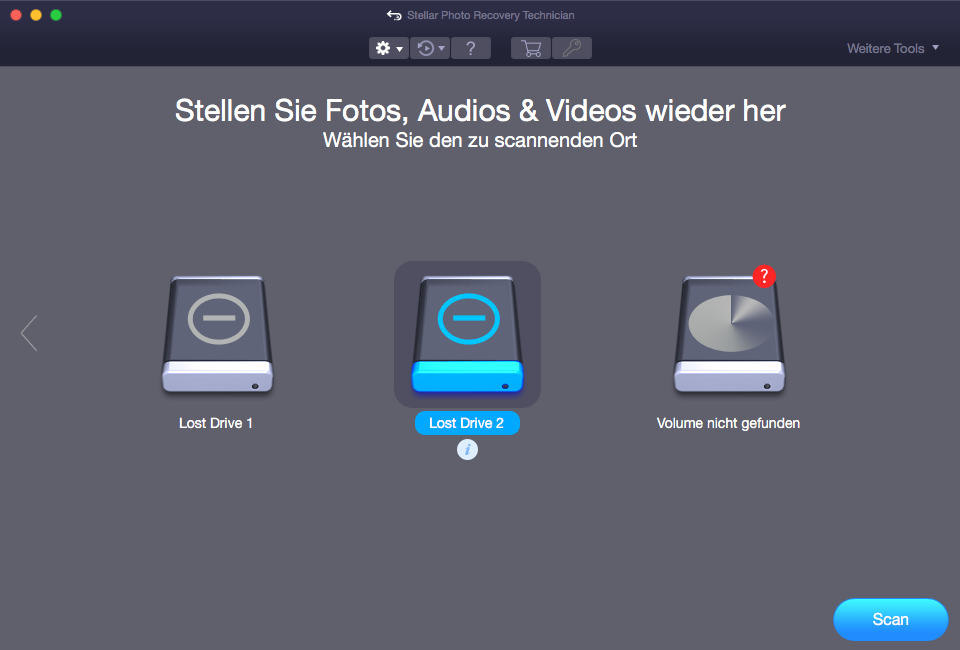Image resolution: width=960 pixels, height=650 pixels.
Task: Expand the Weitere Tools dropdown
Action: click(x=893, y=48)
